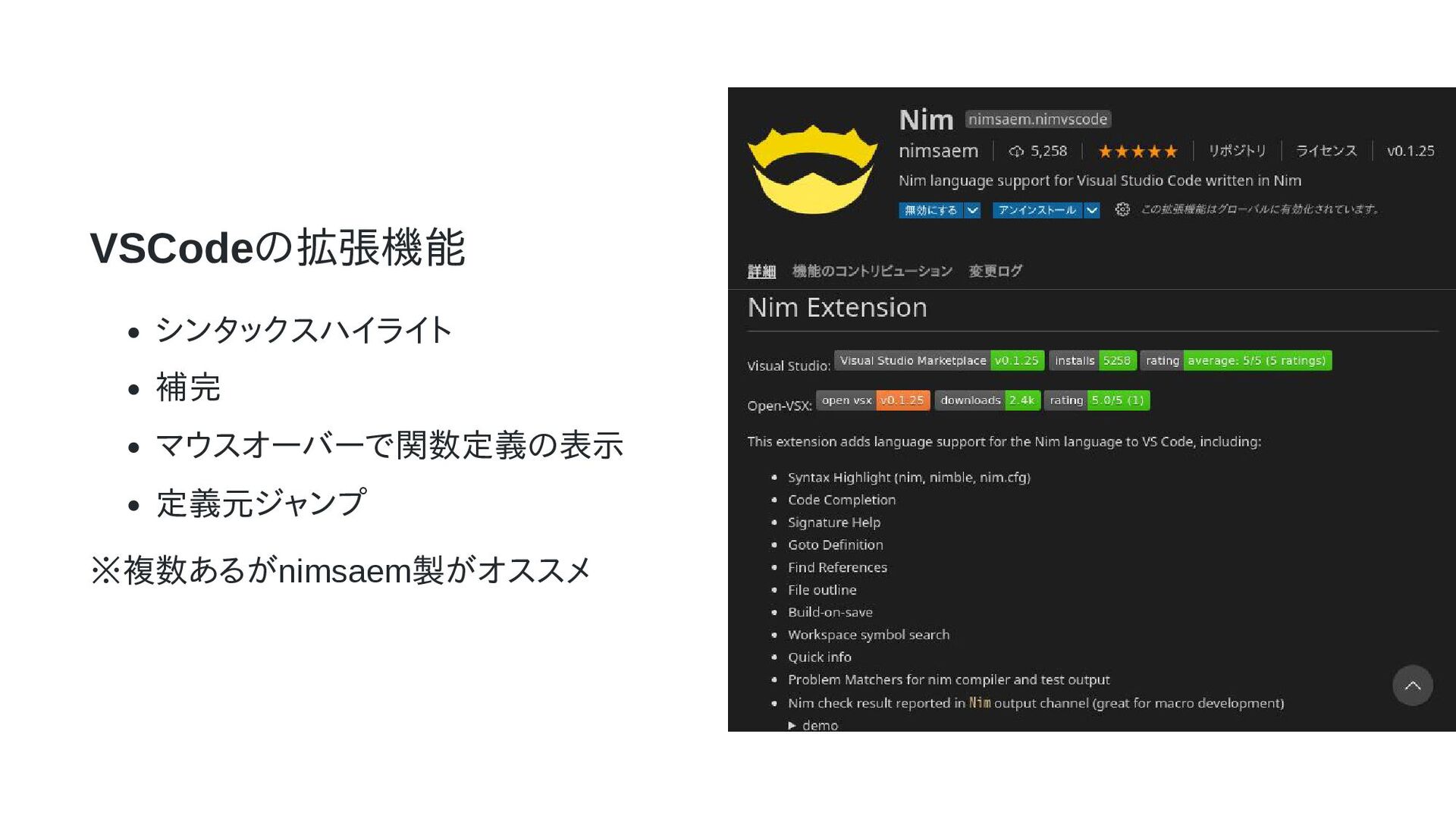The width and height of the screenshot is (1456, 819).
Task: Click the 無効にする button
Action: [931, 210]
